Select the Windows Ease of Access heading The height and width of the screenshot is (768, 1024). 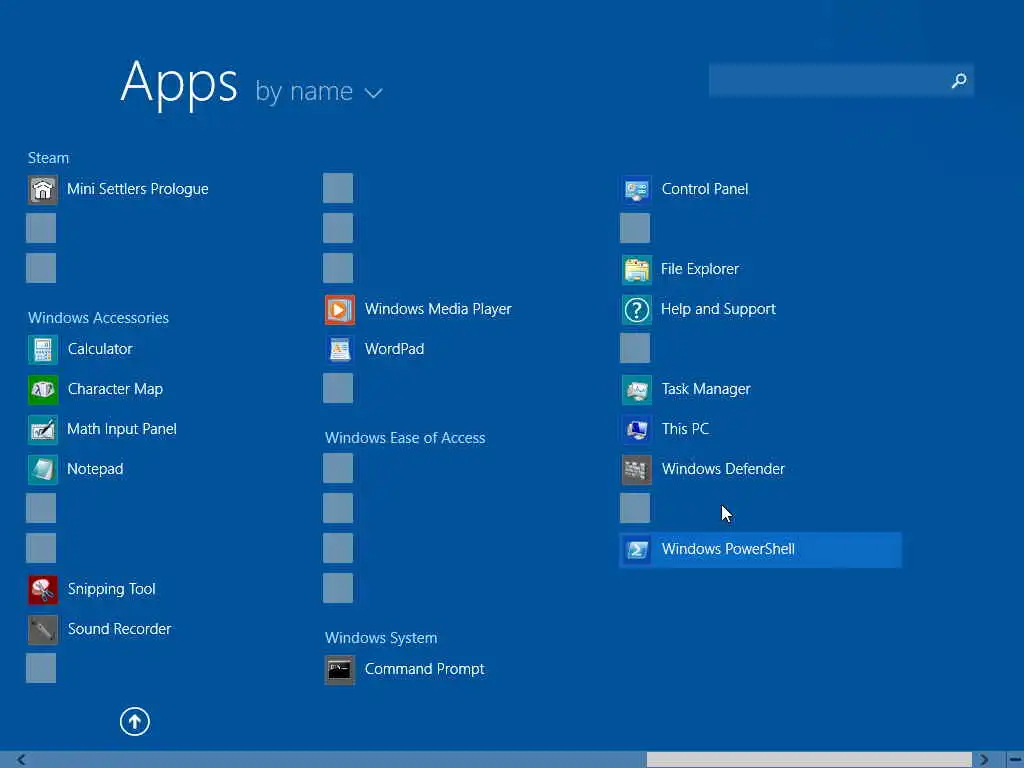click(405, 438)
